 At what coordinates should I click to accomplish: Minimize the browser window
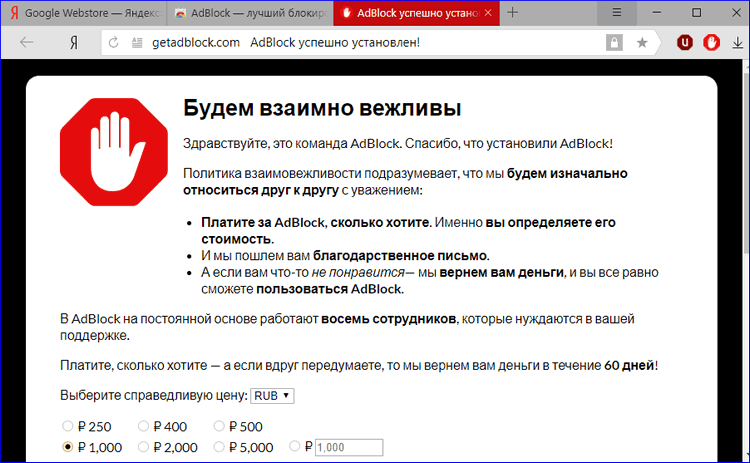pyautogui.click(x=657, y=13)
